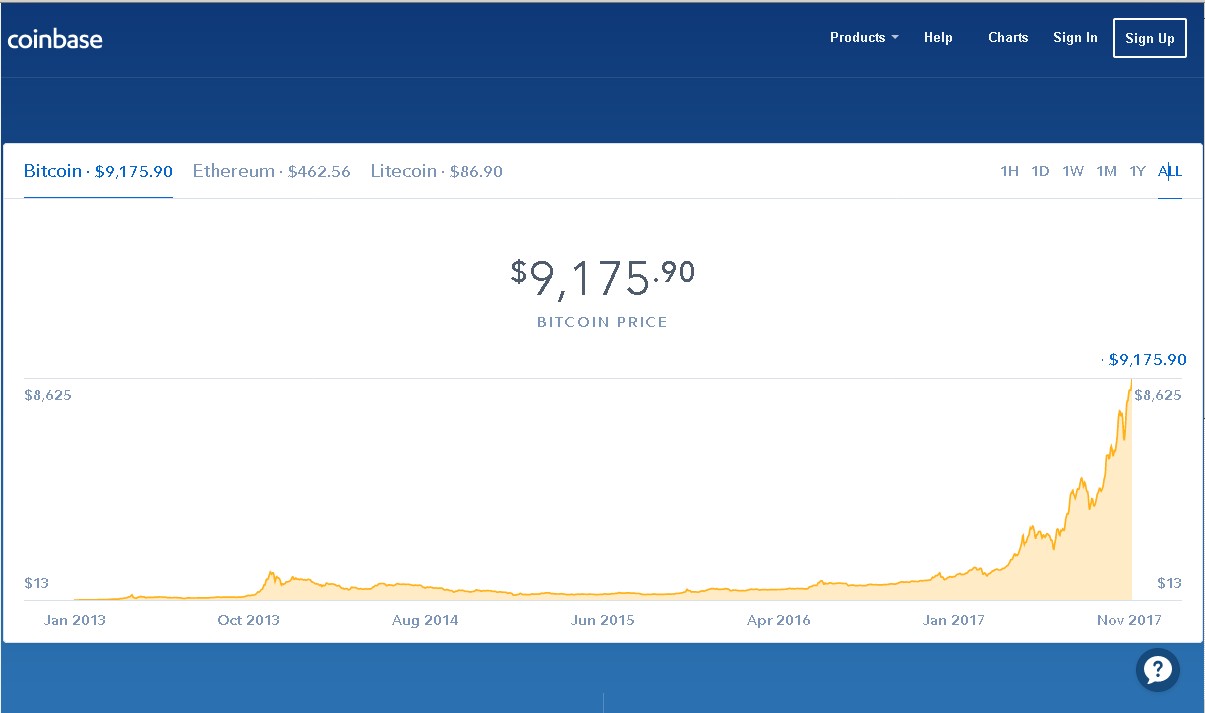
Task: Set chart range to 1W
Action: (1072, 171)
